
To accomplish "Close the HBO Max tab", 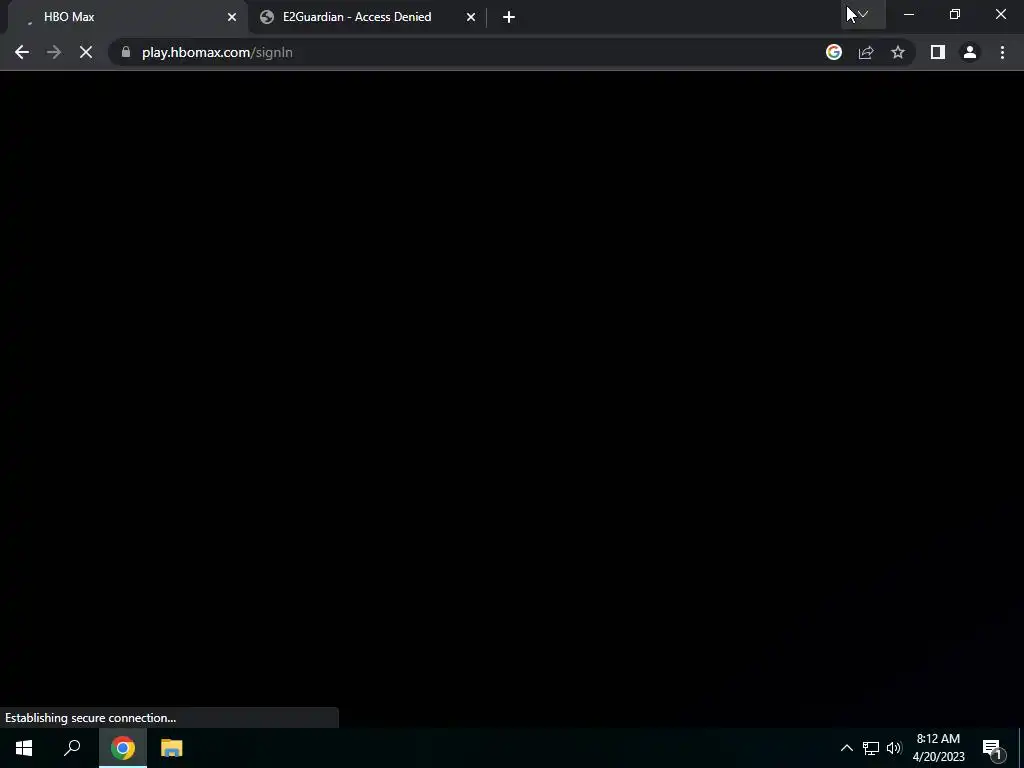I will (x=232, y=17).
